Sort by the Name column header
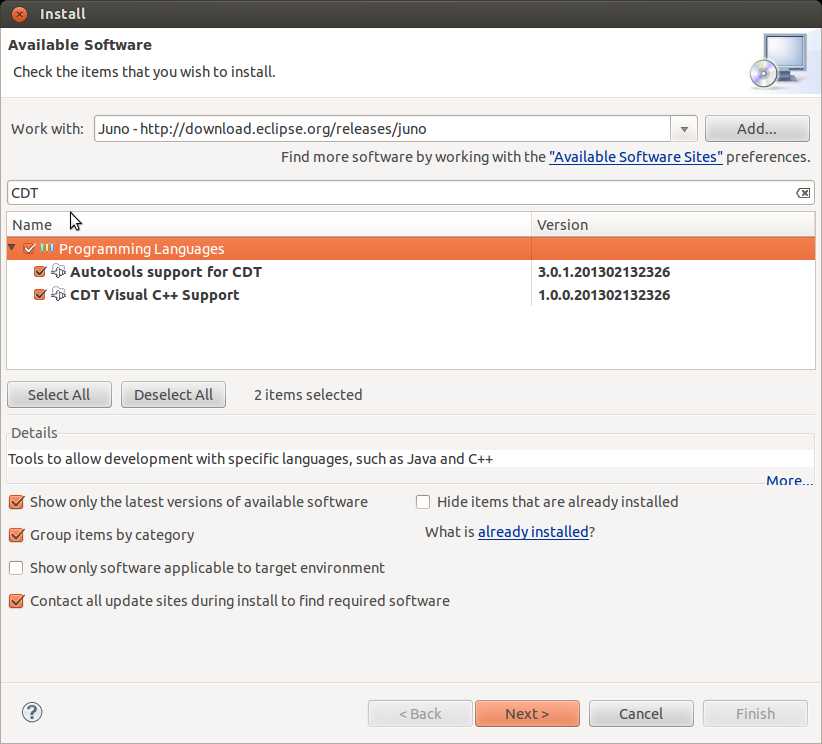Screen dimensions: 822x744 point(269,224)
